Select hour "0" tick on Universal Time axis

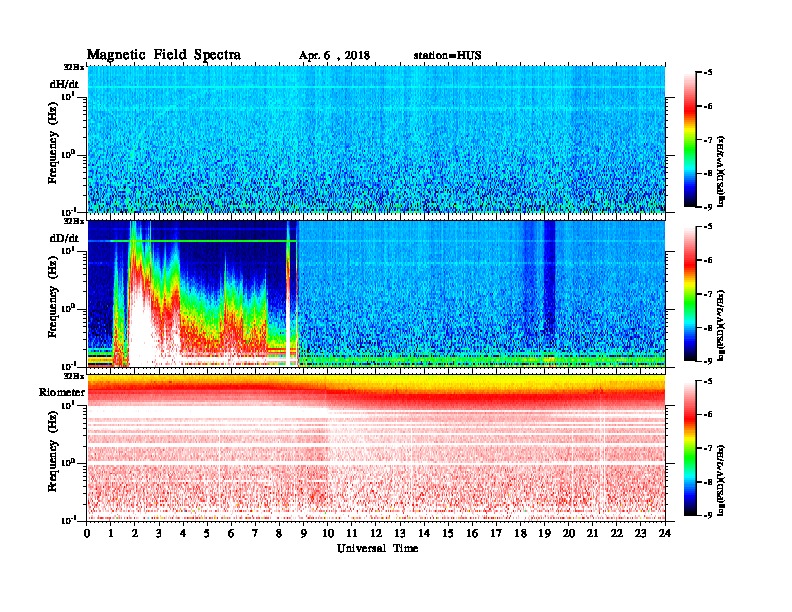[x=87, y=533]
